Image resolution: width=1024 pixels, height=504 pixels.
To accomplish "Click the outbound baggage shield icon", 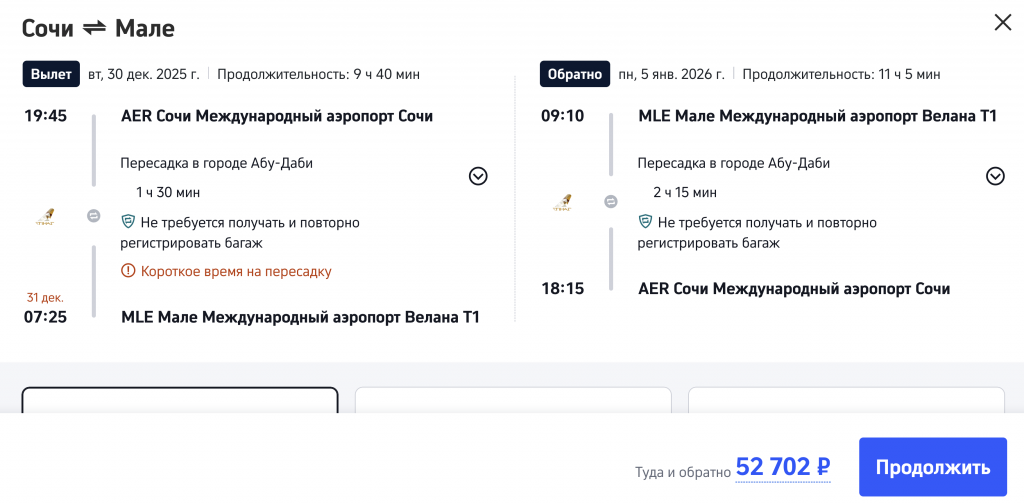I will (x=128, y=222).
